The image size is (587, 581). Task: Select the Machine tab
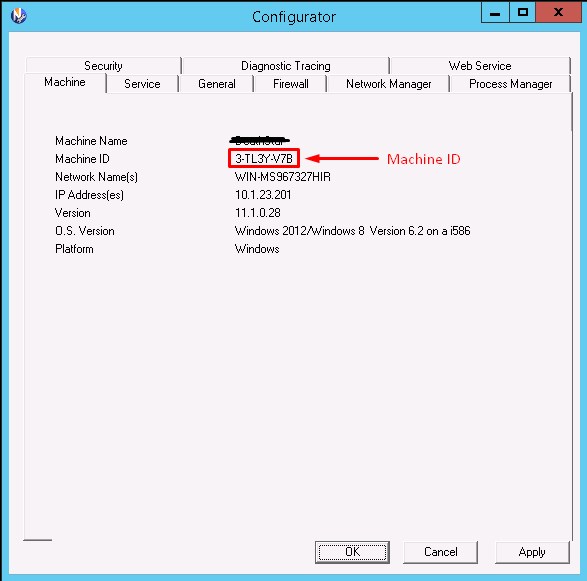tap(65, 82)
